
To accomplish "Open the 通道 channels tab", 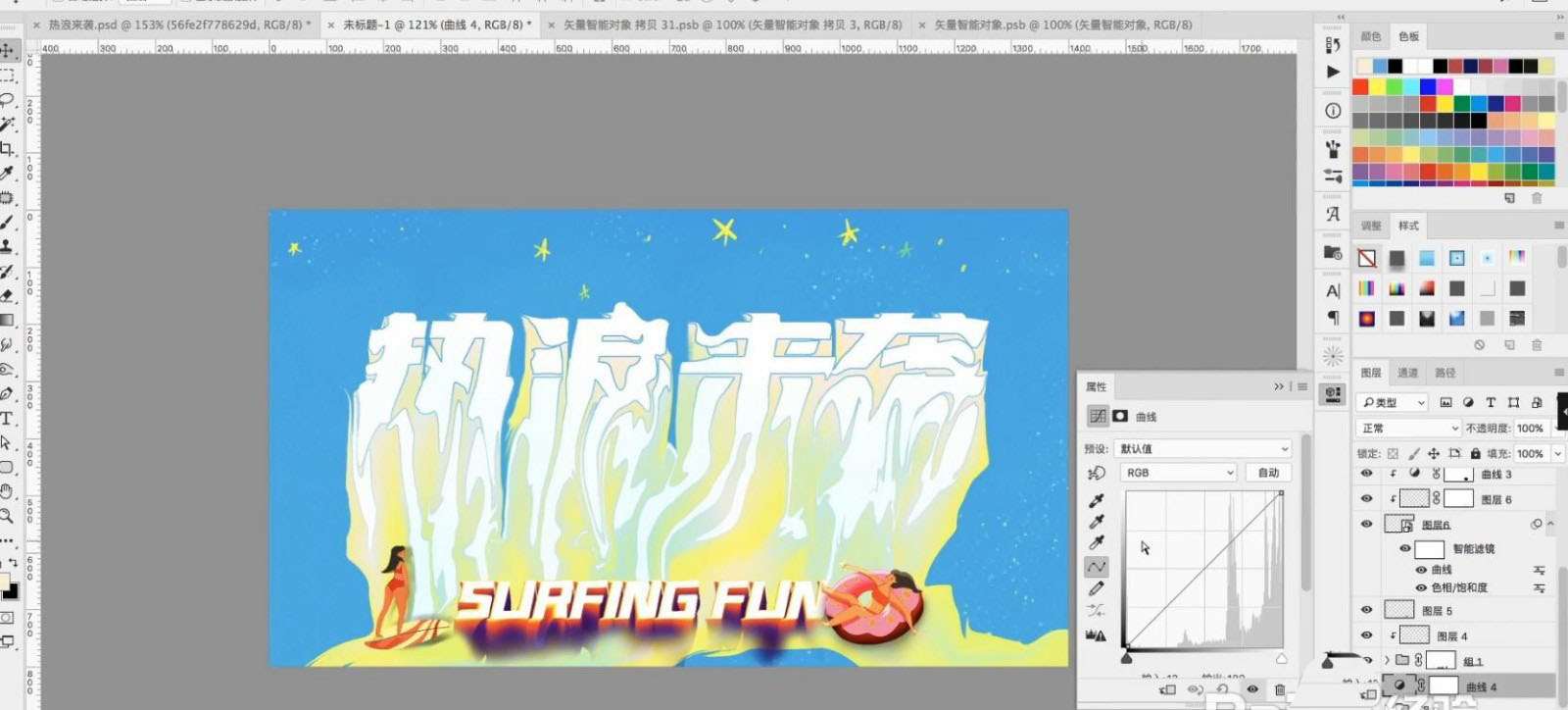I will pyautogui.click(x=1407, y=373).
